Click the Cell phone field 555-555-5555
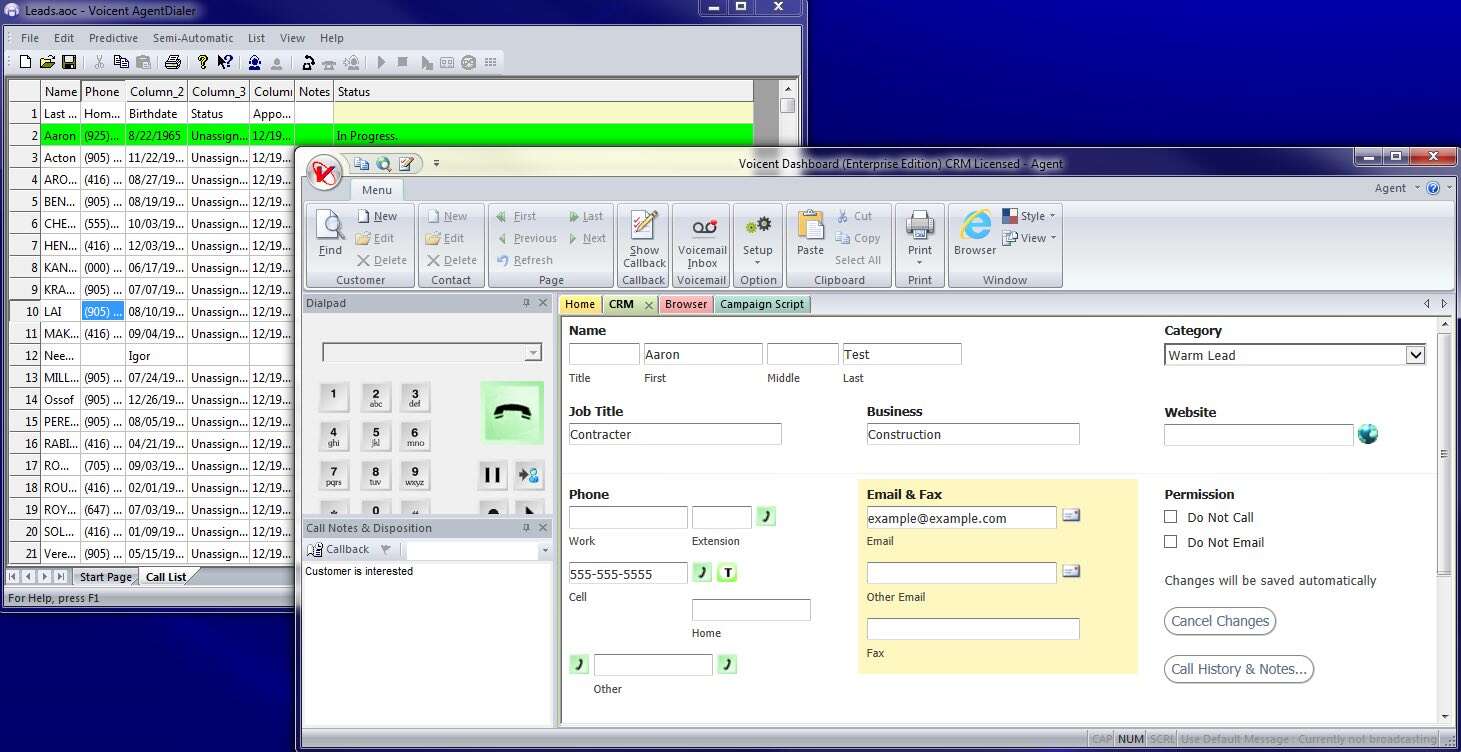The width and height of the screenshot is (1461, 752). 628,573
